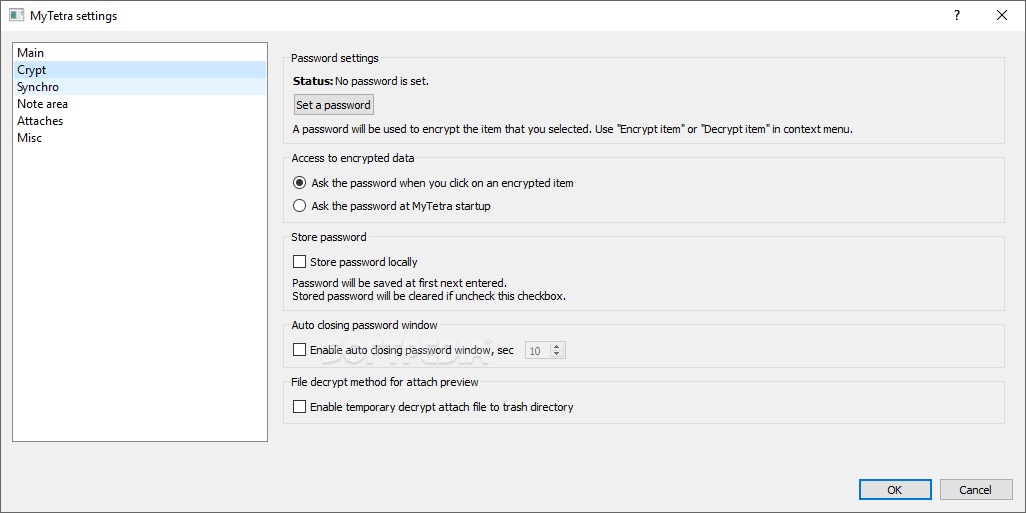The image size is (1026, 513).
Task: Click the 'Status: No password is set.' text
Action: [361, 82]
